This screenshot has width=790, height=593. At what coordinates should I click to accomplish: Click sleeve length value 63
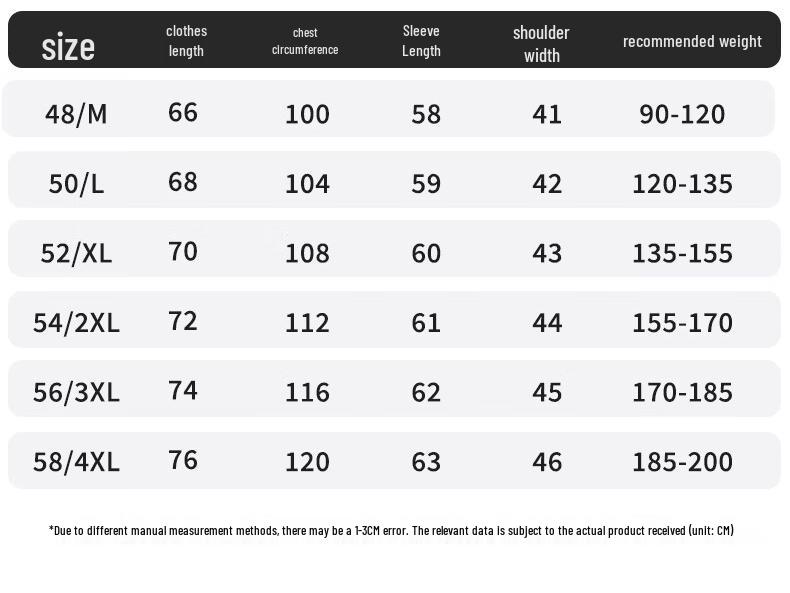(x=426, y=462)
